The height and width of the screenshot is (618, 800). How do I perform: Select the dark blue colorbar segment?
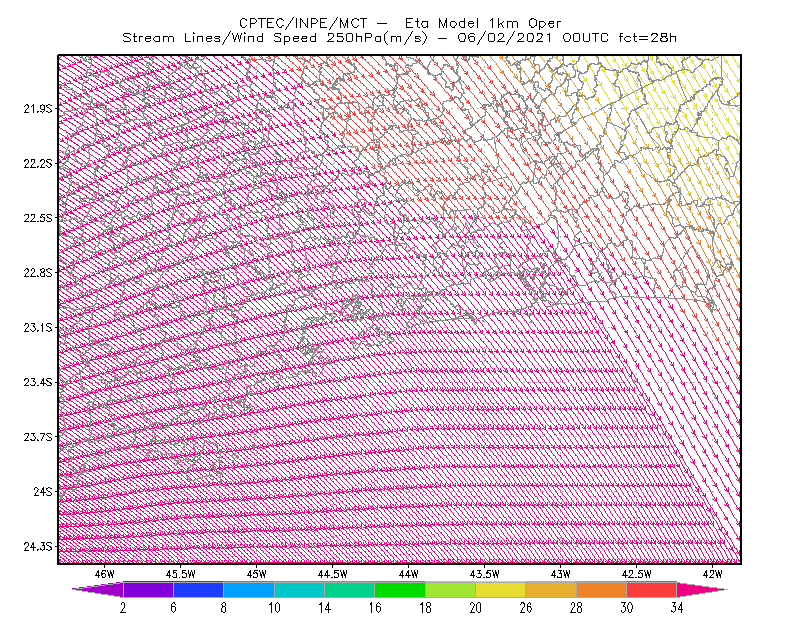click(198, 589)
